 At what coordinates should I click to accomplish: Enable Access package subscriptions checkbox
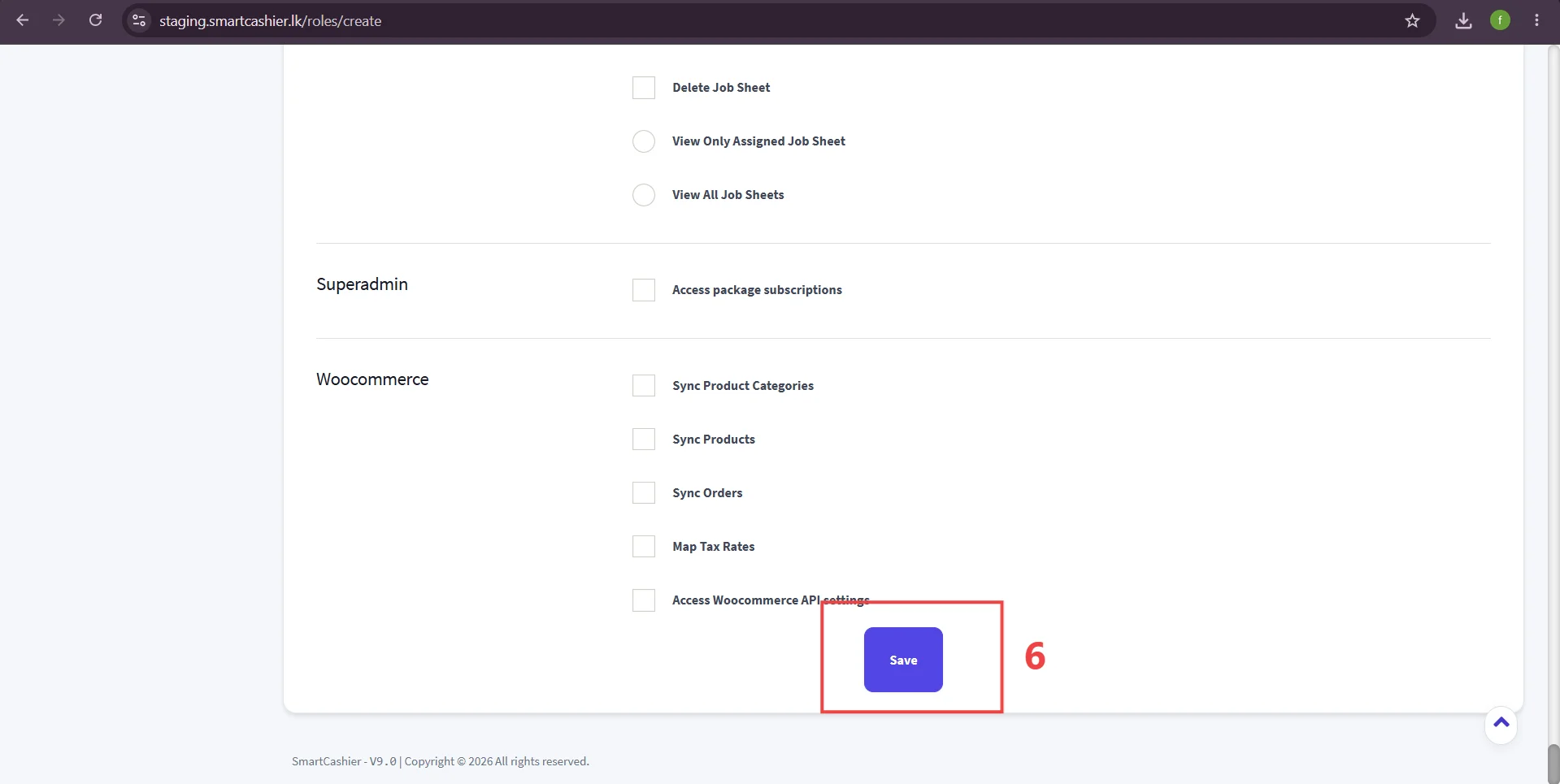click(x=644, y=290)
